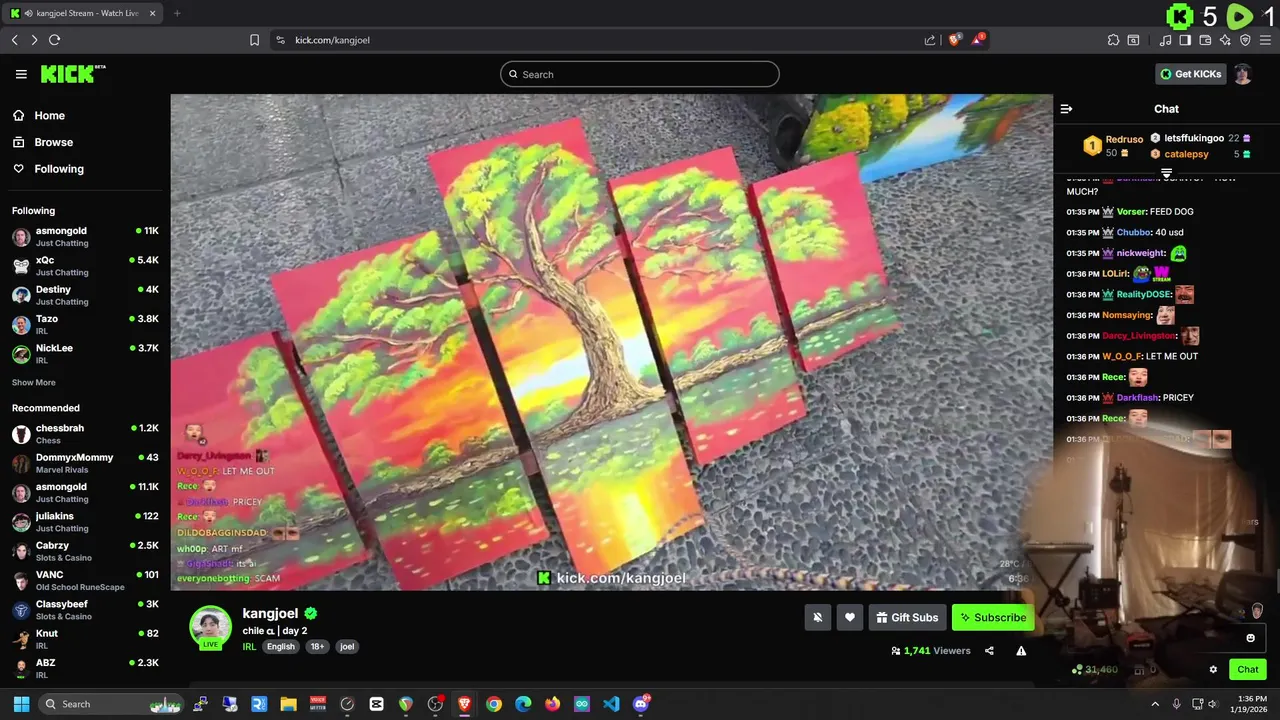Click the browser address bar URL
Screen dimensions: 1280x720
(x=332, y=40)
